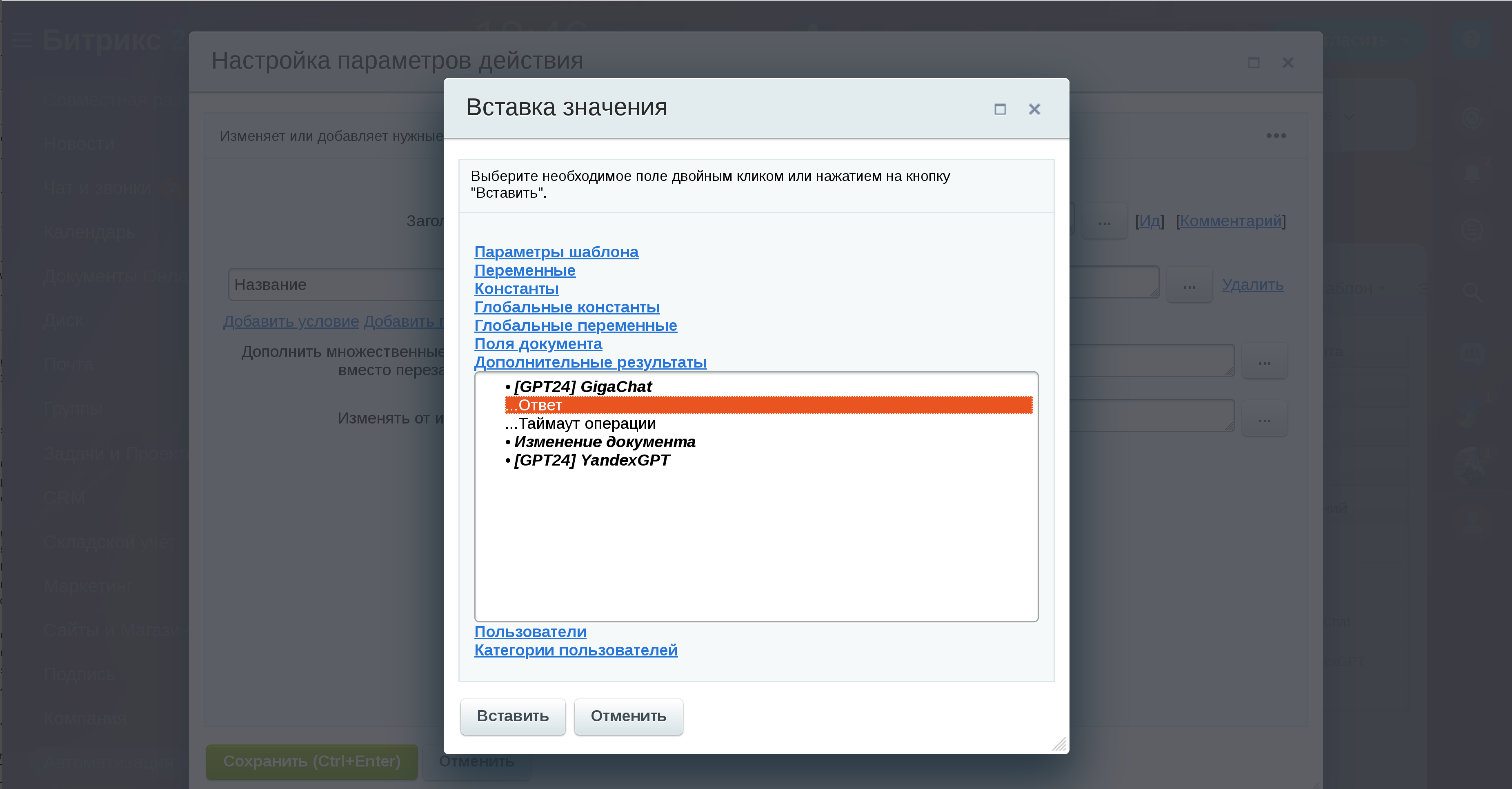Click the Комментарий link in background window
This screenshot has width=1512, height=789.
click(1231, 221)
